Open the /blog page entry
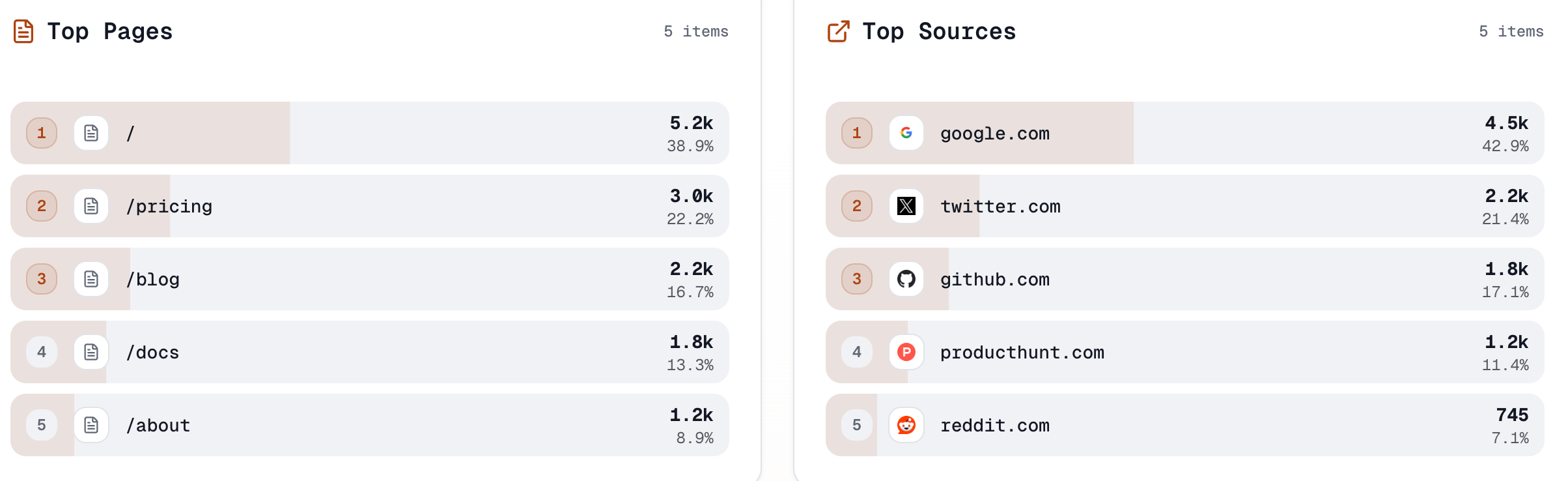This screenshot has height=481, width=1568. pyautogui.click(x=370, y=279)
